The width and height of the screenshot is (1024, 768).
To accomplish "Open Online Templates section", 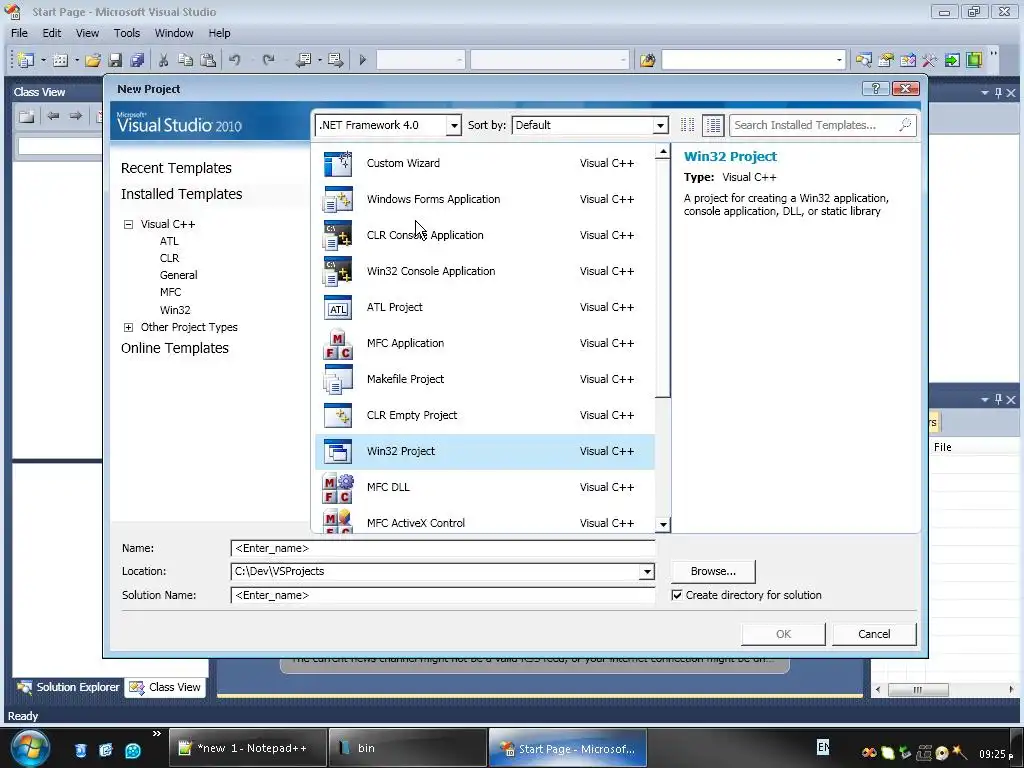I will click(x=175, y=348).
